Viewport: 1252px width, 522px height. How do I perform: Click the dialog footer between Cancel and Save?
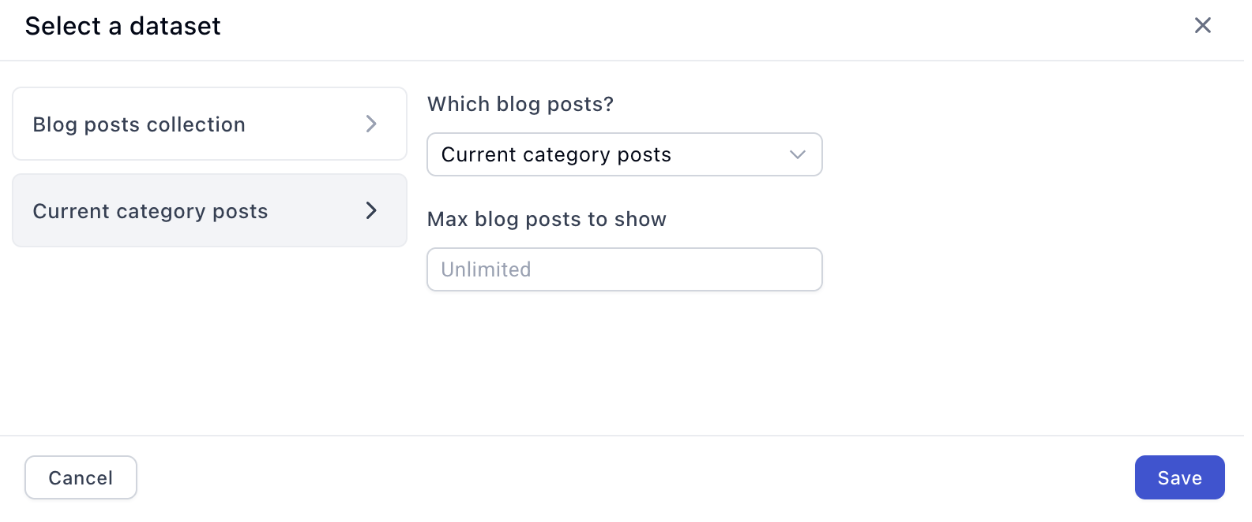click(636, 477)
